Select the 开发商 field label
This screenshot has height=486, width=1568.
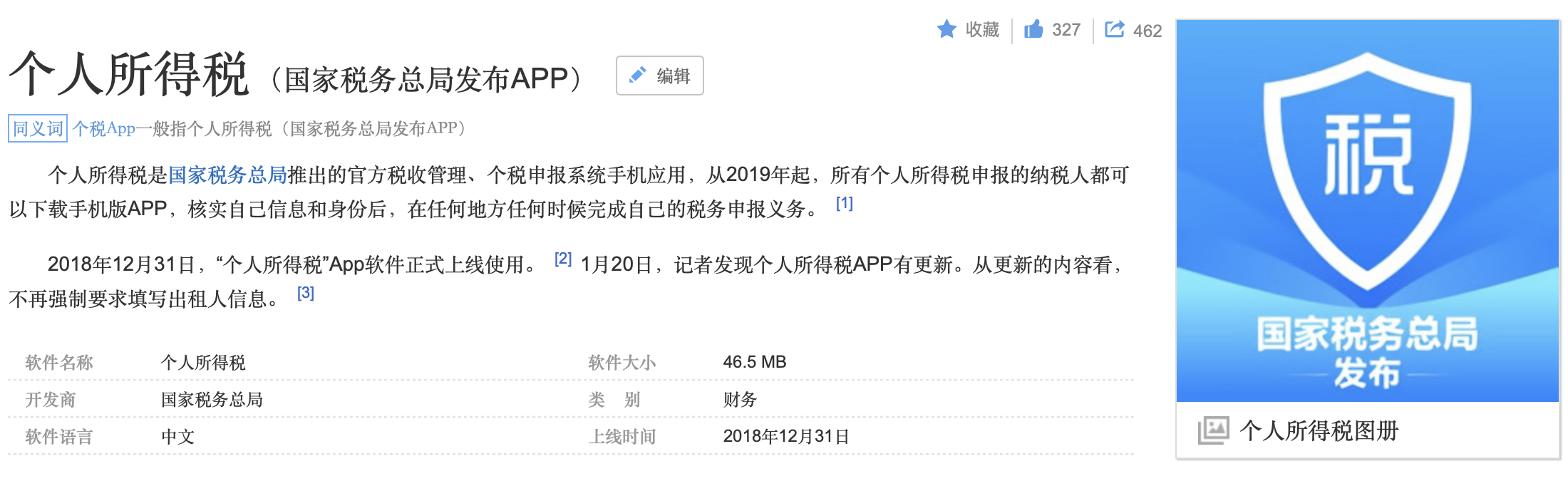tap(51, 399)
